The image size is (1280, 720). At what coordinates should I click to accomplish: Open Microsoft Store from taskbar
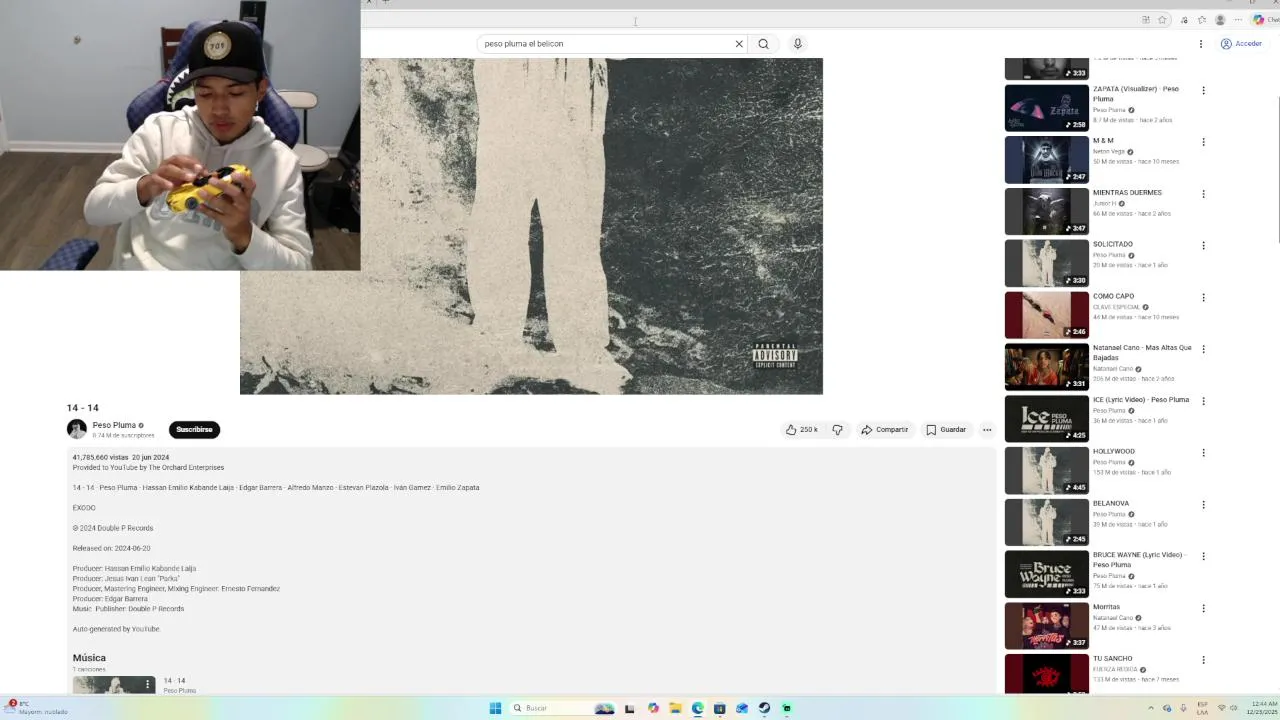(720, 708)
